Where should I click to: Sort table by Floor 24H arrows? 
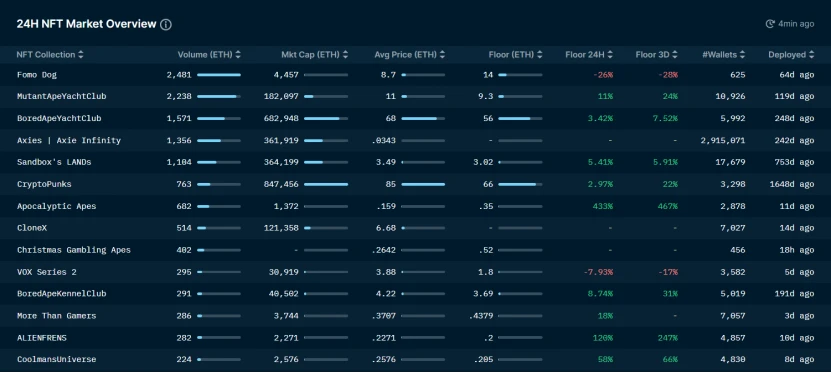[x=610, y=55]
